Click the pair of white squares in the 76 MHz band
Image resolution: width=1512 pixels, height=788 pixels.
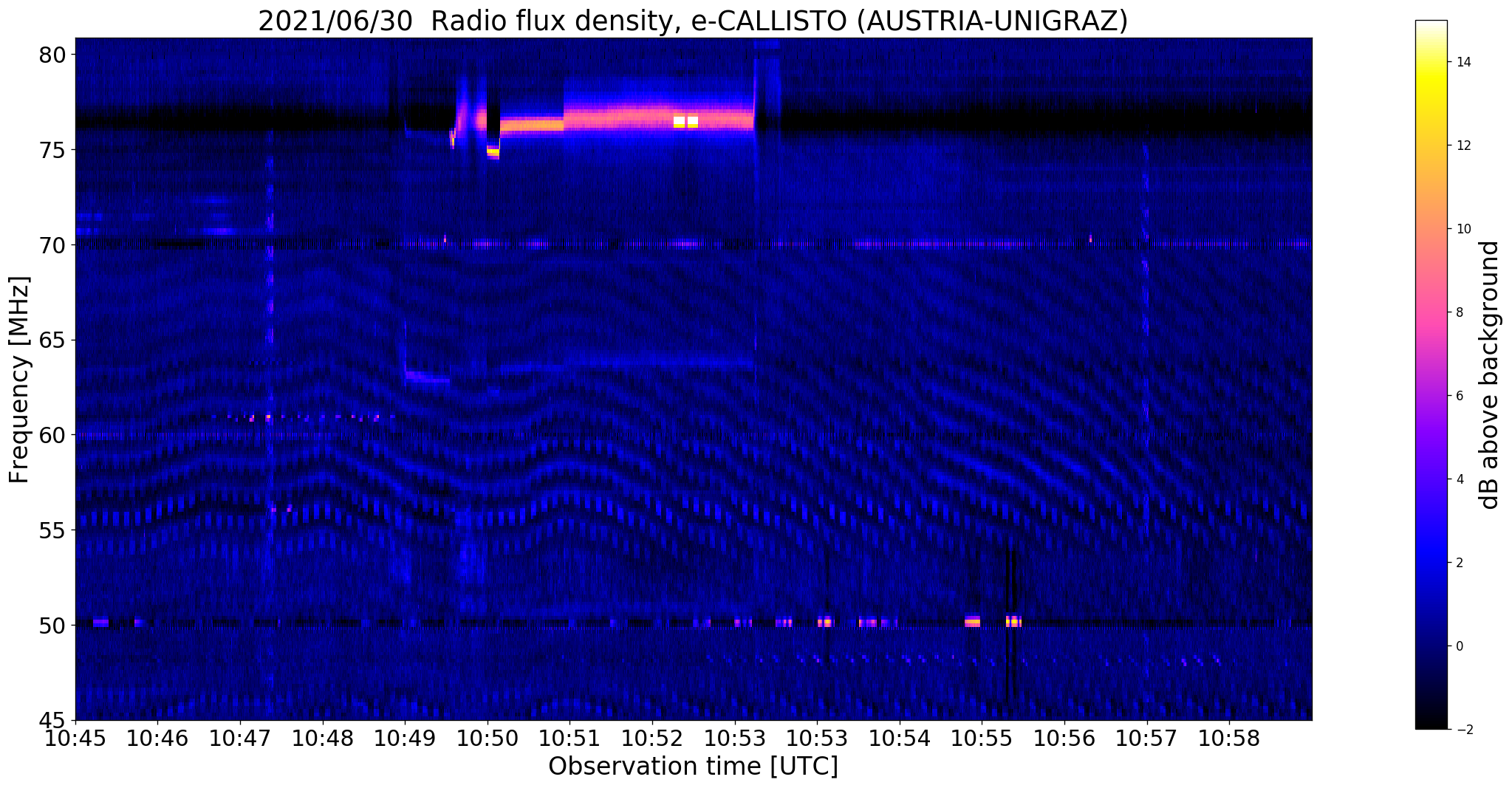[x=685, y=122]
